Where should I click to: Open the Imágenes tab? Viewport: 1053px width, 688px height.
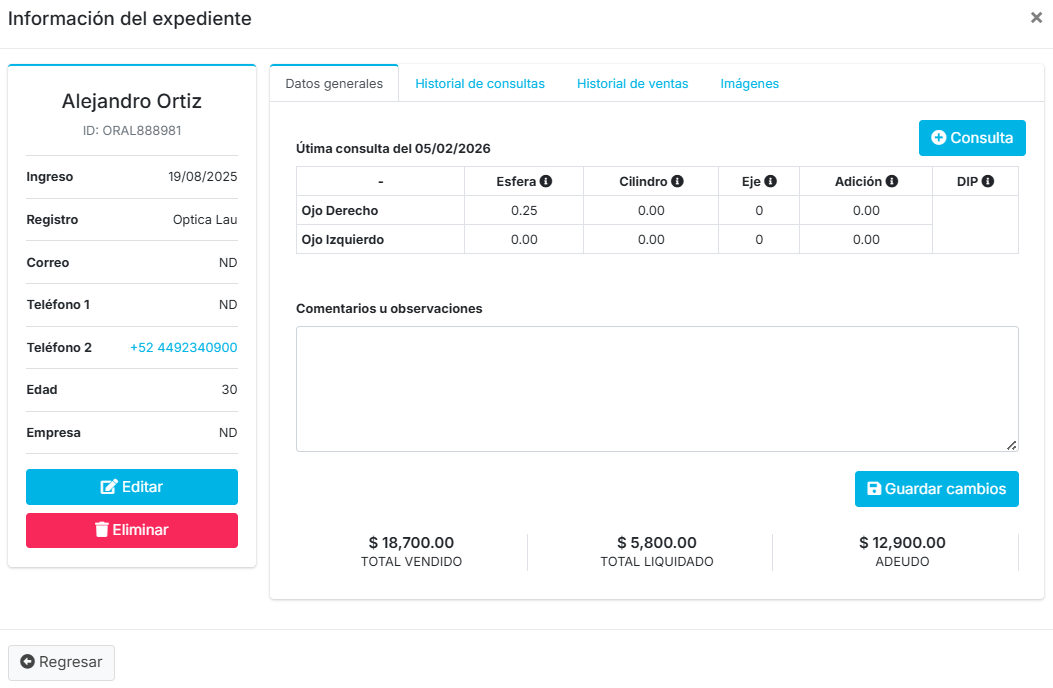click(x=749, y=84)
